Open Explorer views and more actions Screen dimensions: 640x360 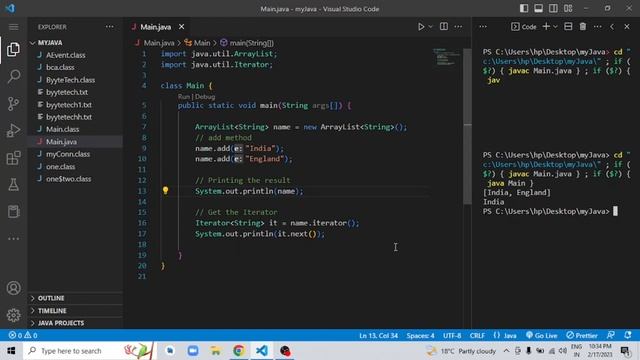point(110,27)
